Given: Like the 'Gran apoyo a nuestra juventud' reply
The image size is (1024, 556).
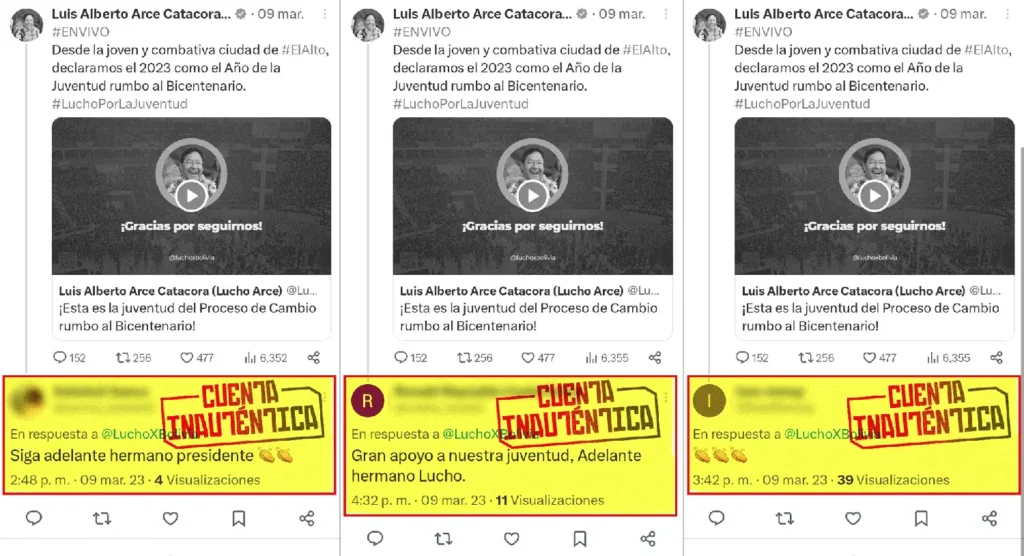Looking at the screenshot, I should 511,539.
